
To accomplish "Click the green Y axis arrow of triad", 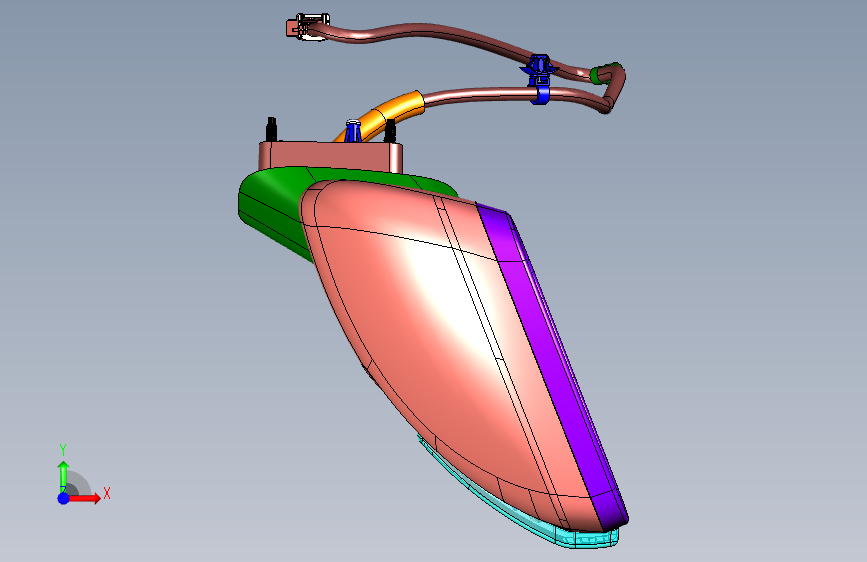I will tap(64, 476).
